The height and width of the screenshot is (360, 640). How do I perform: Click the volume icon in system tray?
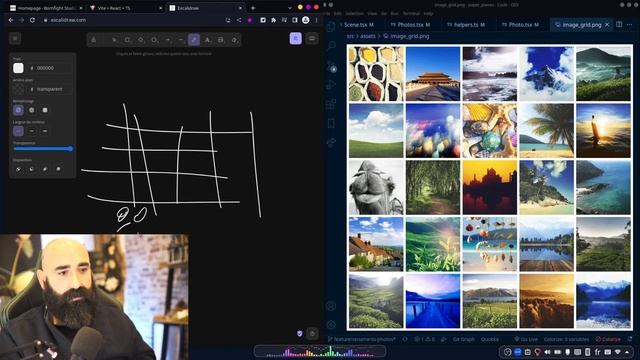click(547, 352)
